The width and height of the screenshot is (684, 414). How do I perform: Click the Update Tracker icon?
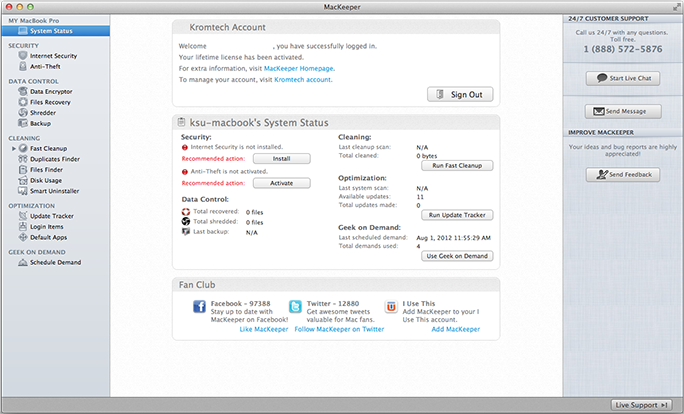pos(23,216)
